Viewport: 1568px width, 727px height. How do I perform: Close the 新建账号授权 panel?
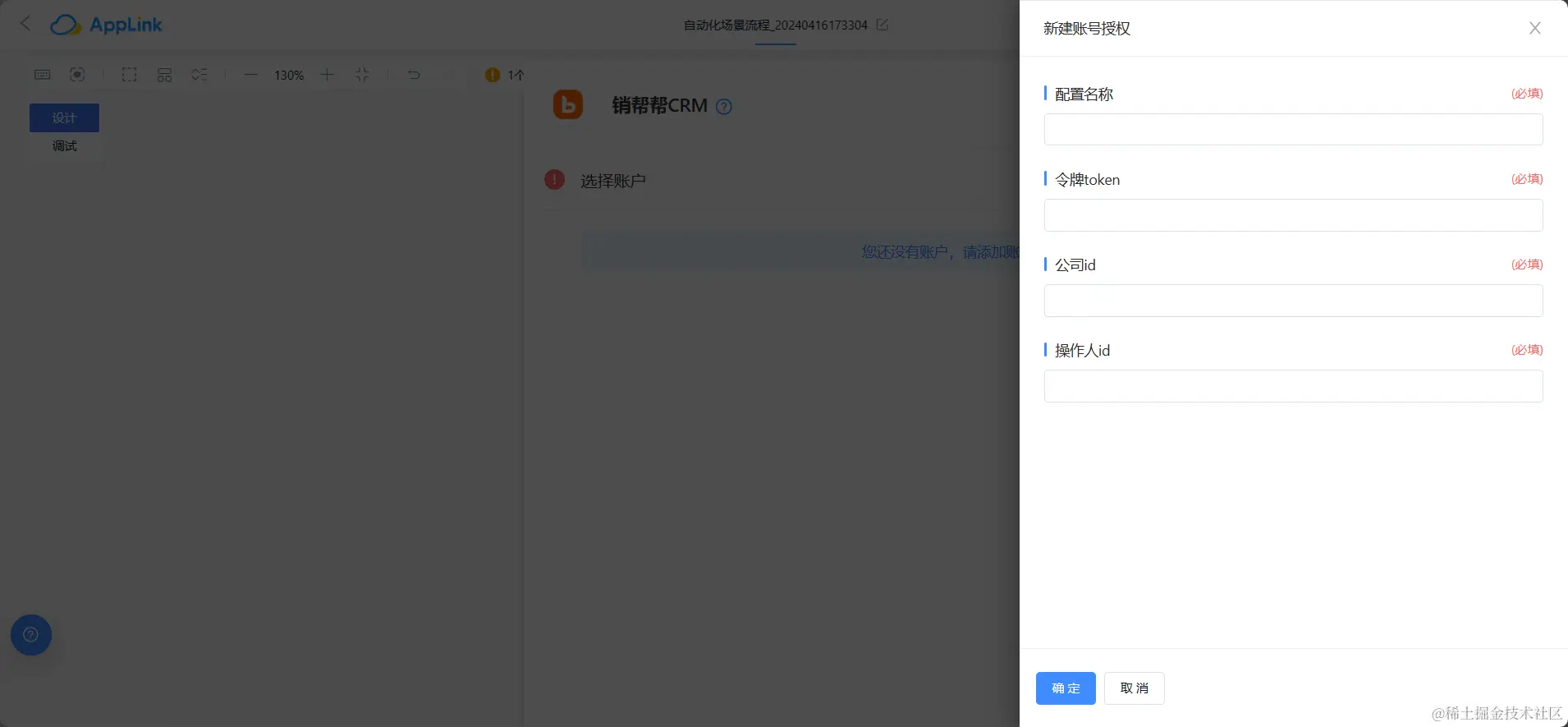(x=1534, y=28)
